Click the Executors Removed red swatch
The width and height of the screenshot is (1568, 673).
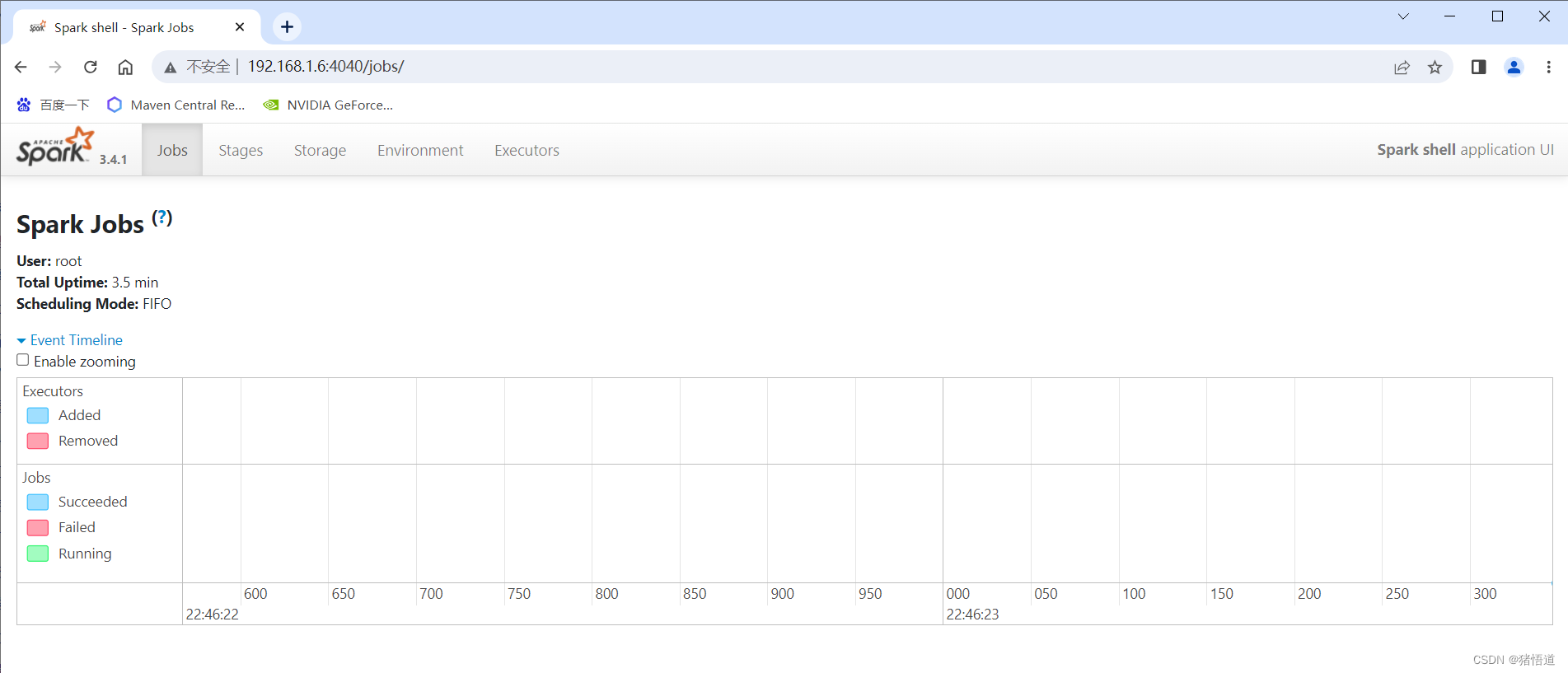coord(38,441)
